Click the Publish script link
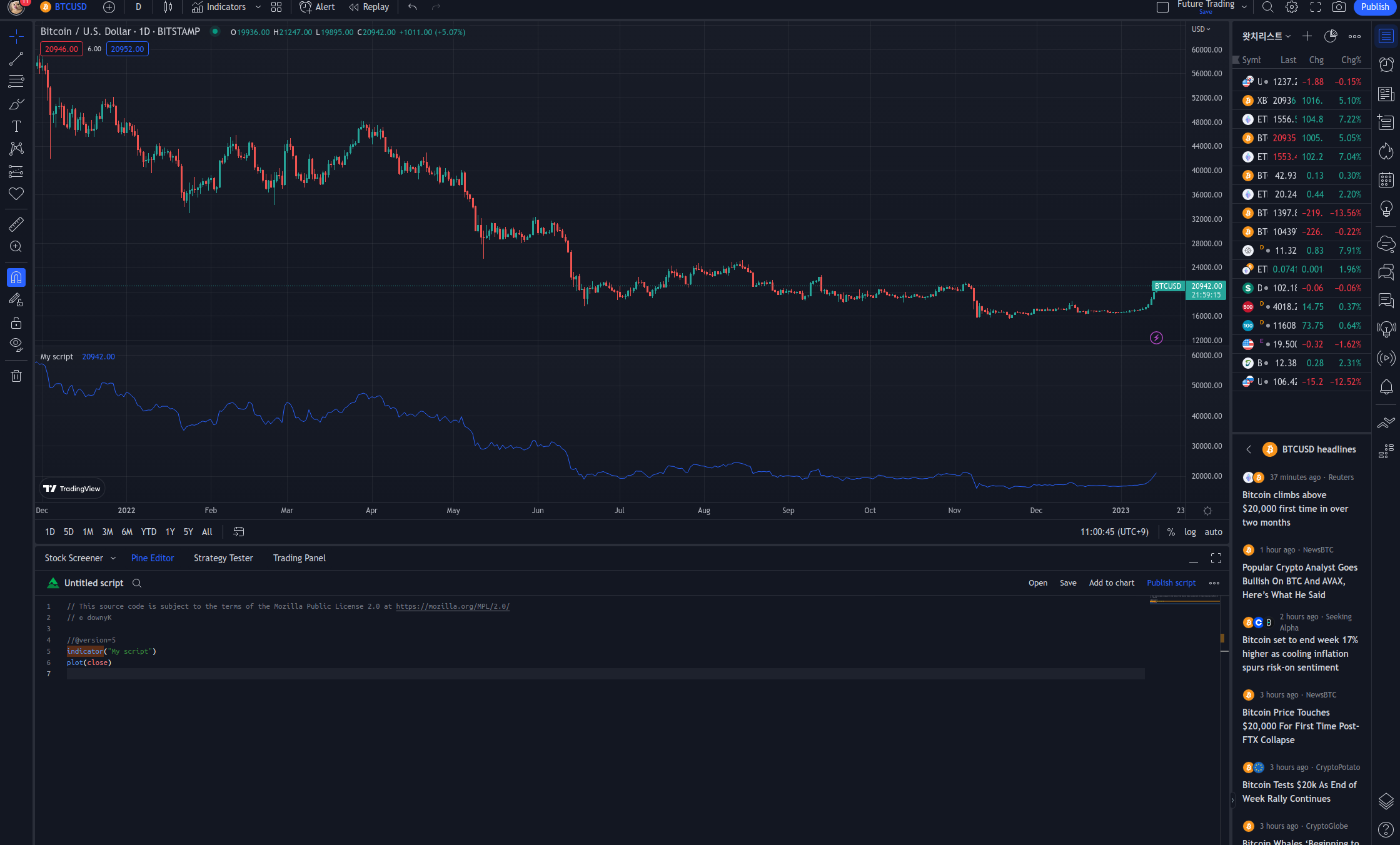The height and width of the screenshot is (845, 1400). tap(1171, 582)
